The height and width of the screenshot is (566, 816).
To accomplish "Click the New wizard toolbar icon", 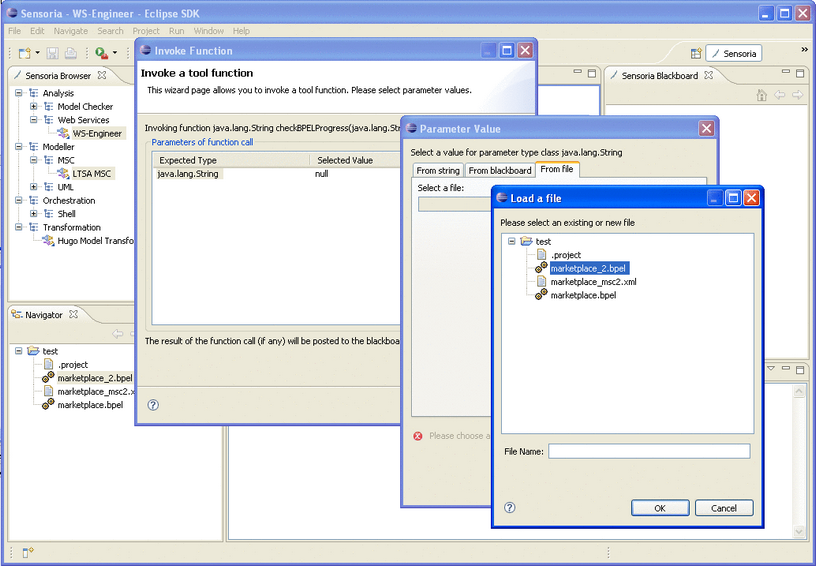I will click(x=24, y=53).
